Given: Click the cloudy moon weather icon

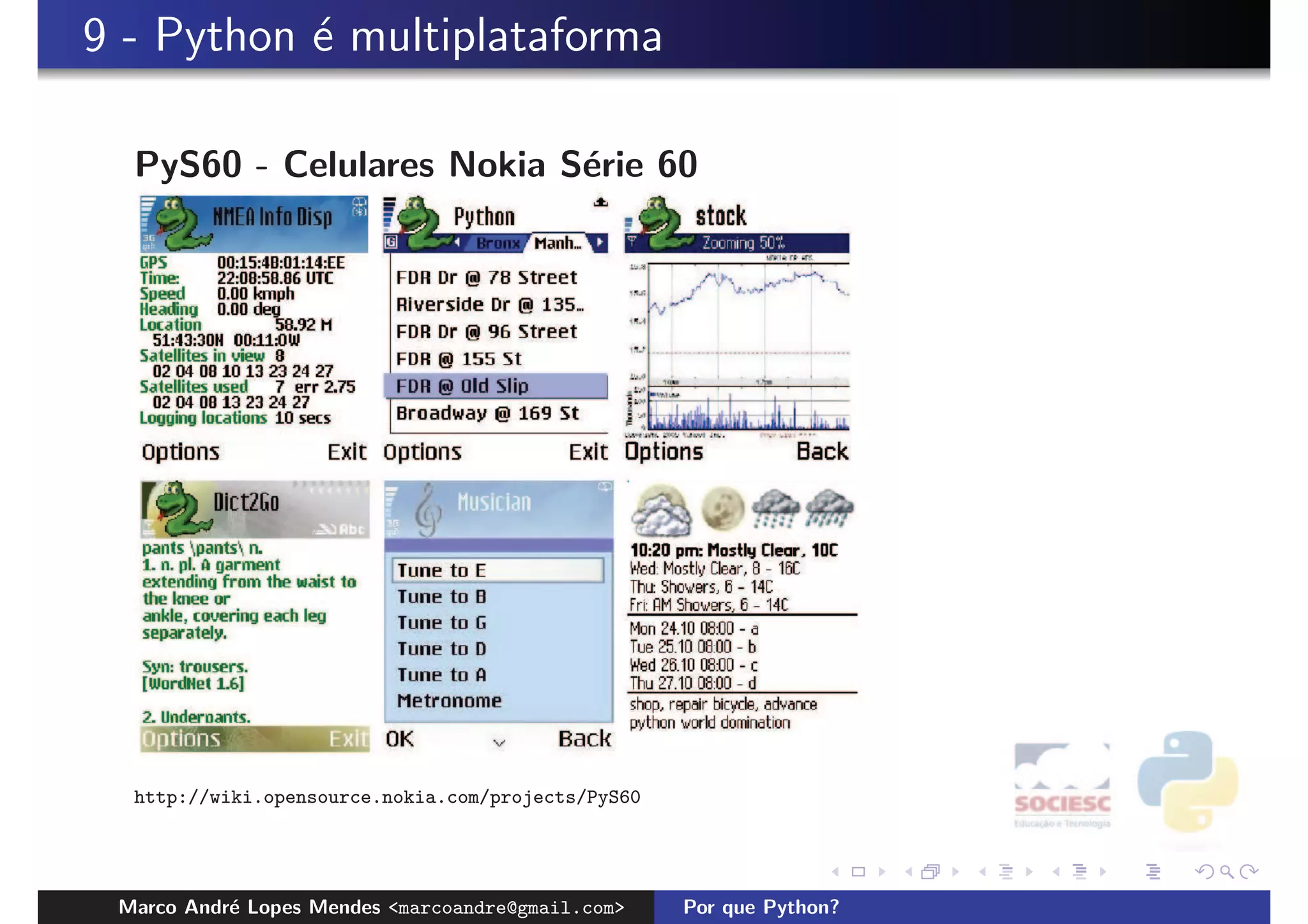Looking at the screenshot, I should pos(661,511).
